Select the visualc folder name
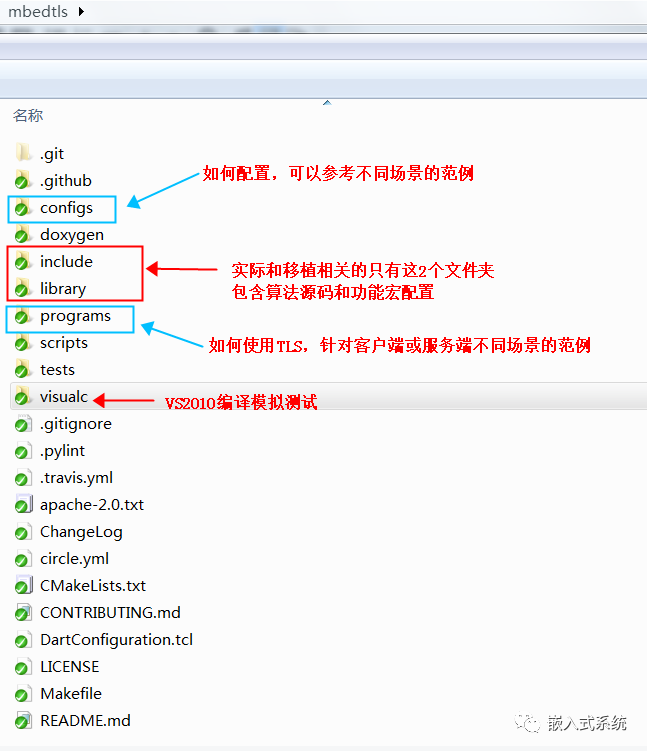The width and height of the screenshot is (647, 751). (64, 397)
